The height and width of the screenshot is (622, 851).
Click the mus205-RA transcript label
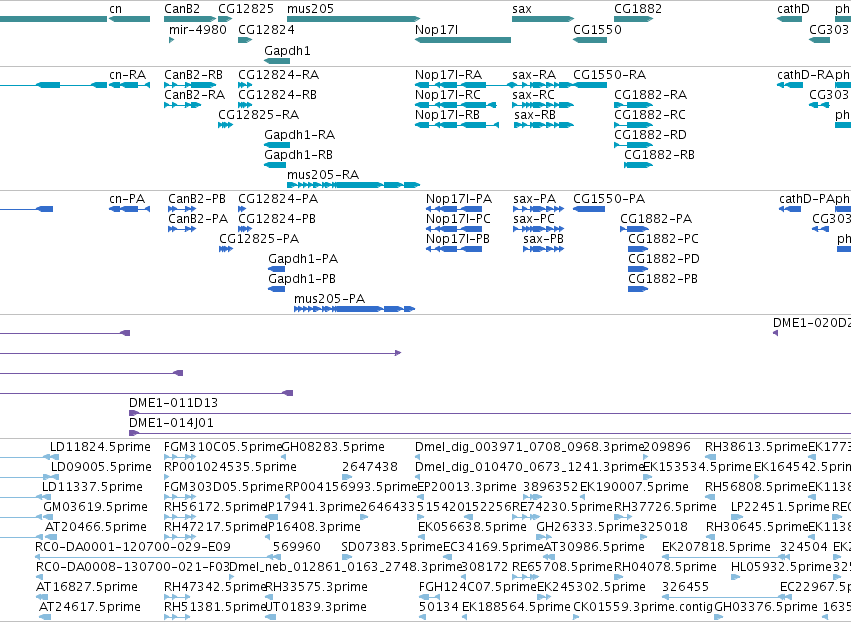(323, 175)
